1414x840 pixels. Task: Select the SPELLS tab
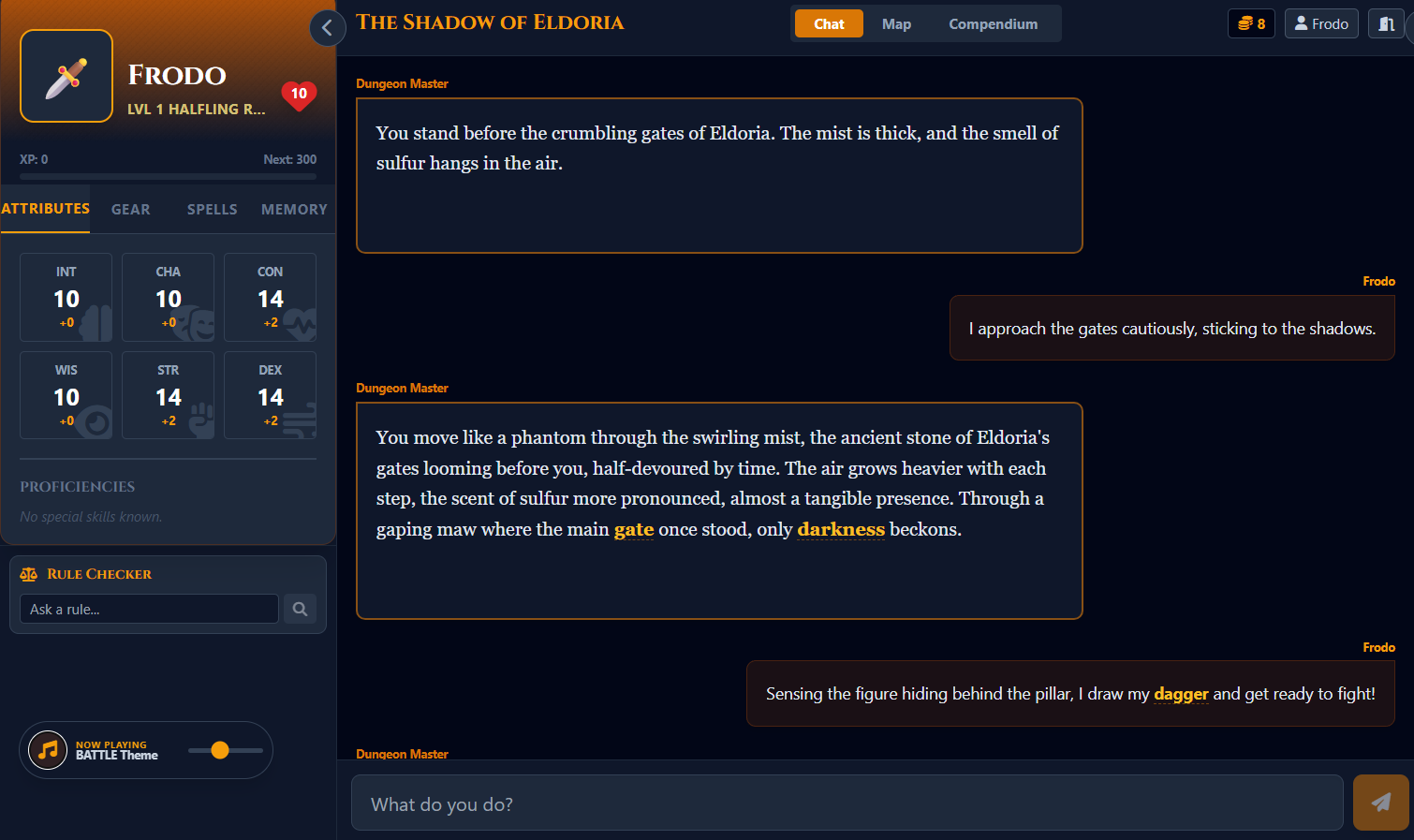212,209
